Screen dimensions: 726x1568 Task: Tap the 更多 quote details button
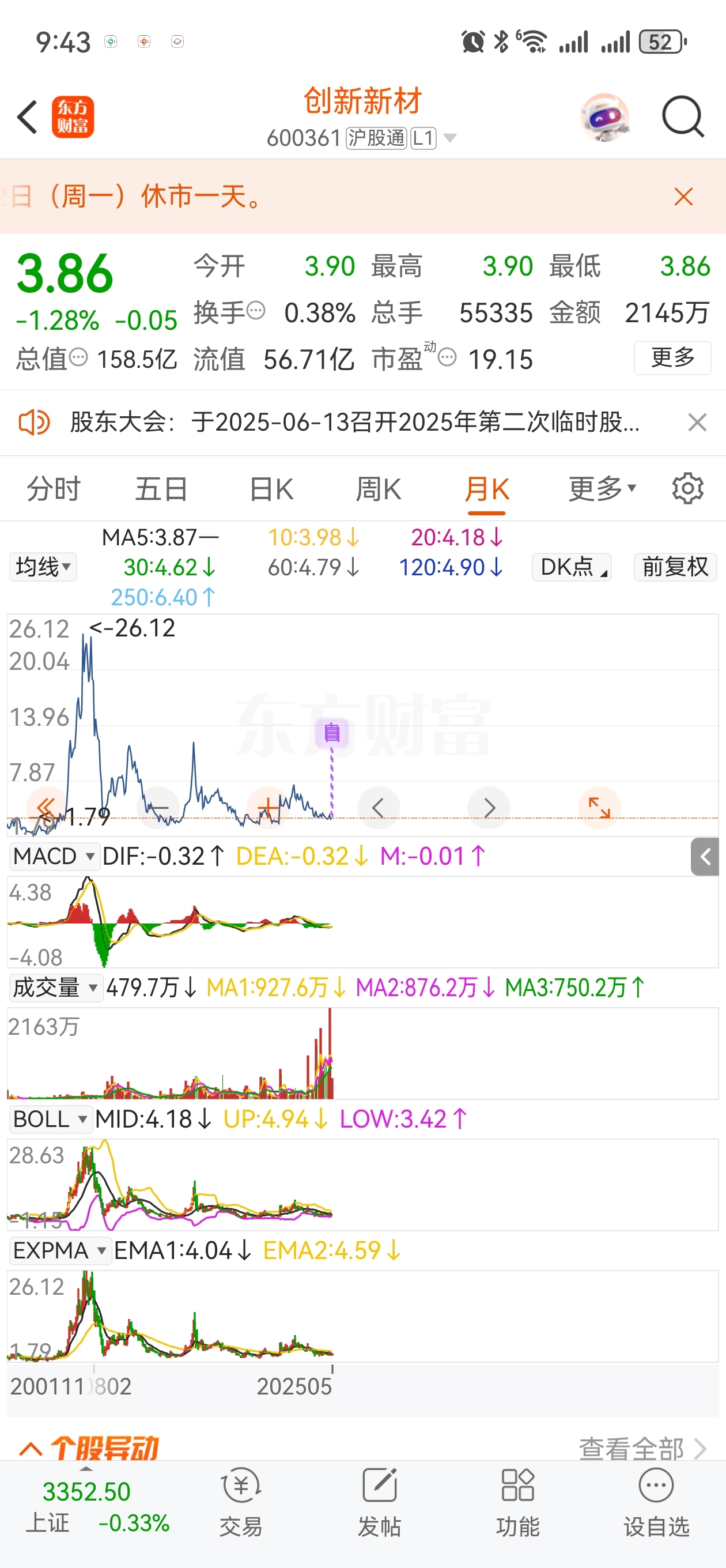coord(672,357)
